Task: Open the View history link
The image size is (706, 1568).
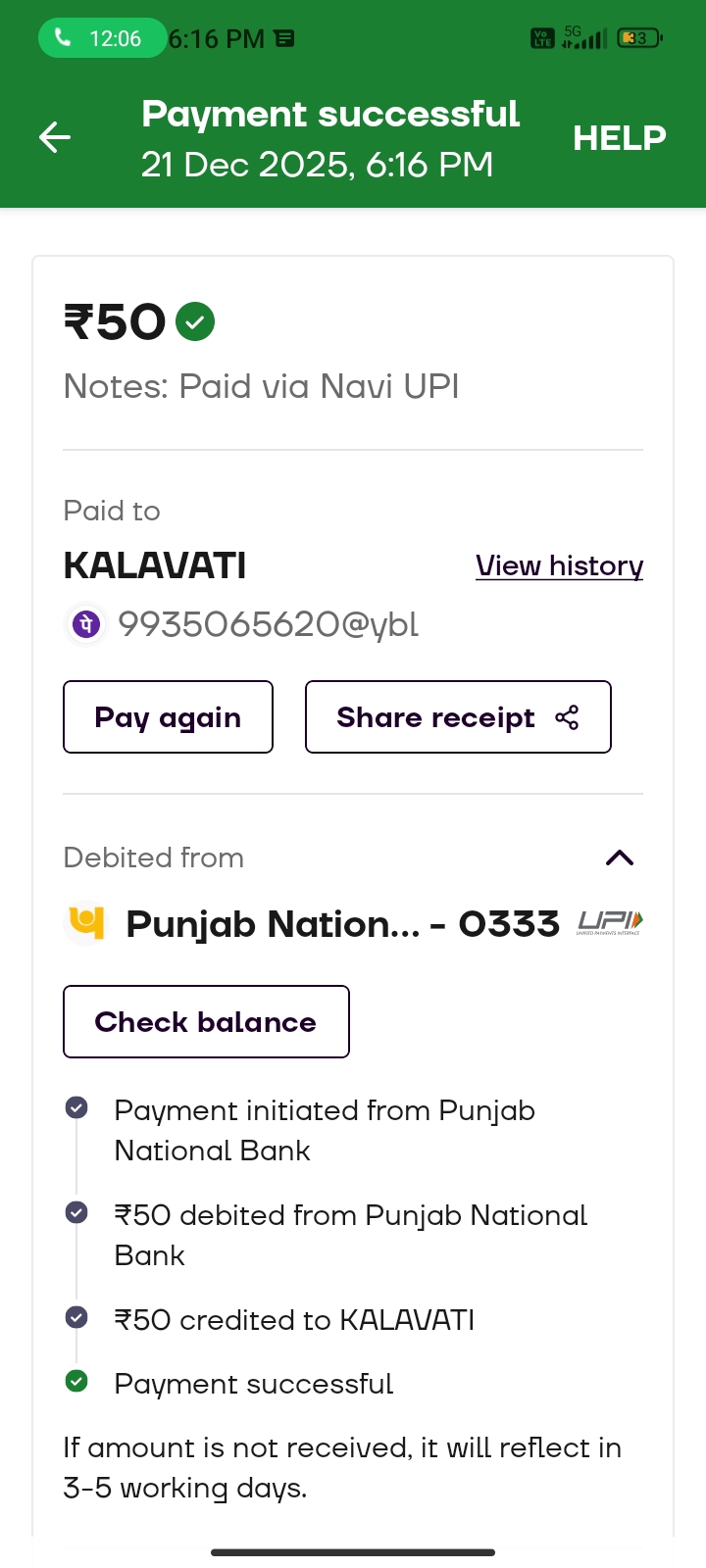Action: [559, 565]
